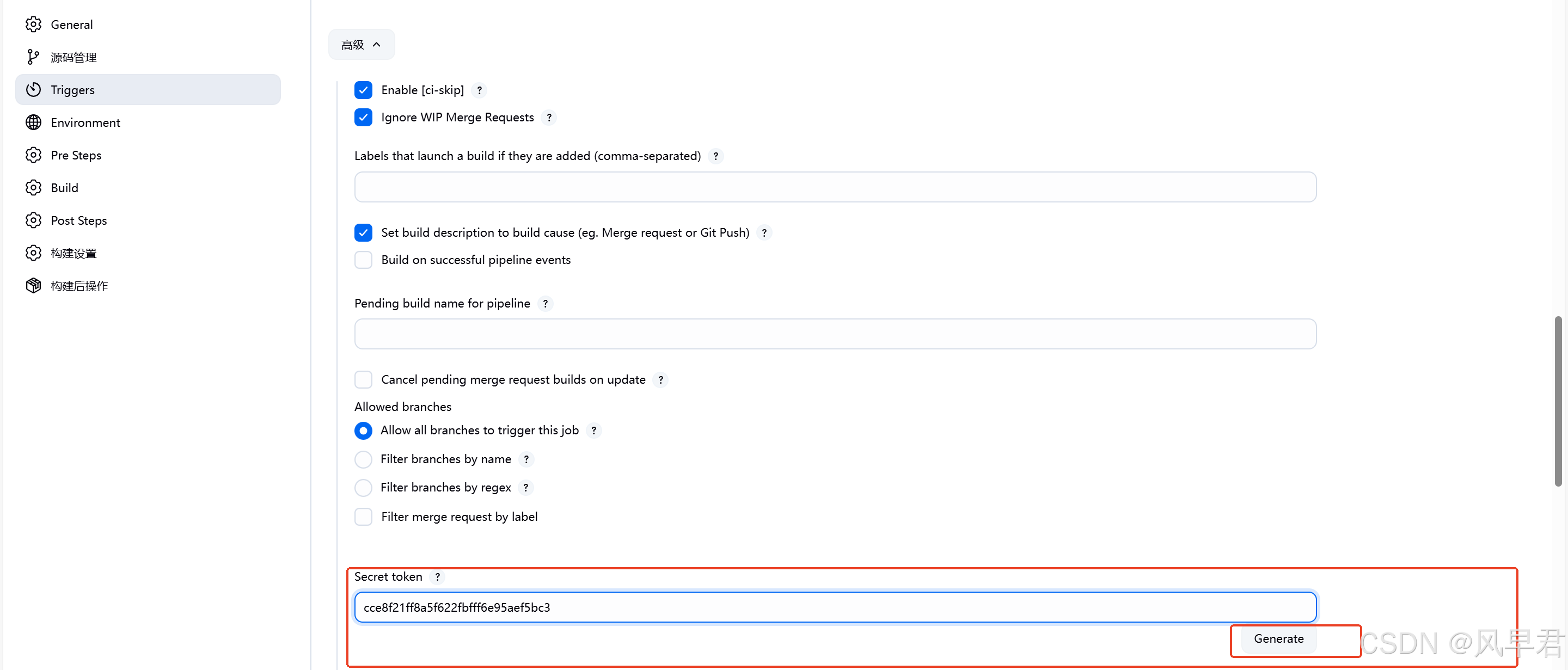Go to Post Steps section
Viewport: 1568px width, 670px height.
click(x=78, y=220)
